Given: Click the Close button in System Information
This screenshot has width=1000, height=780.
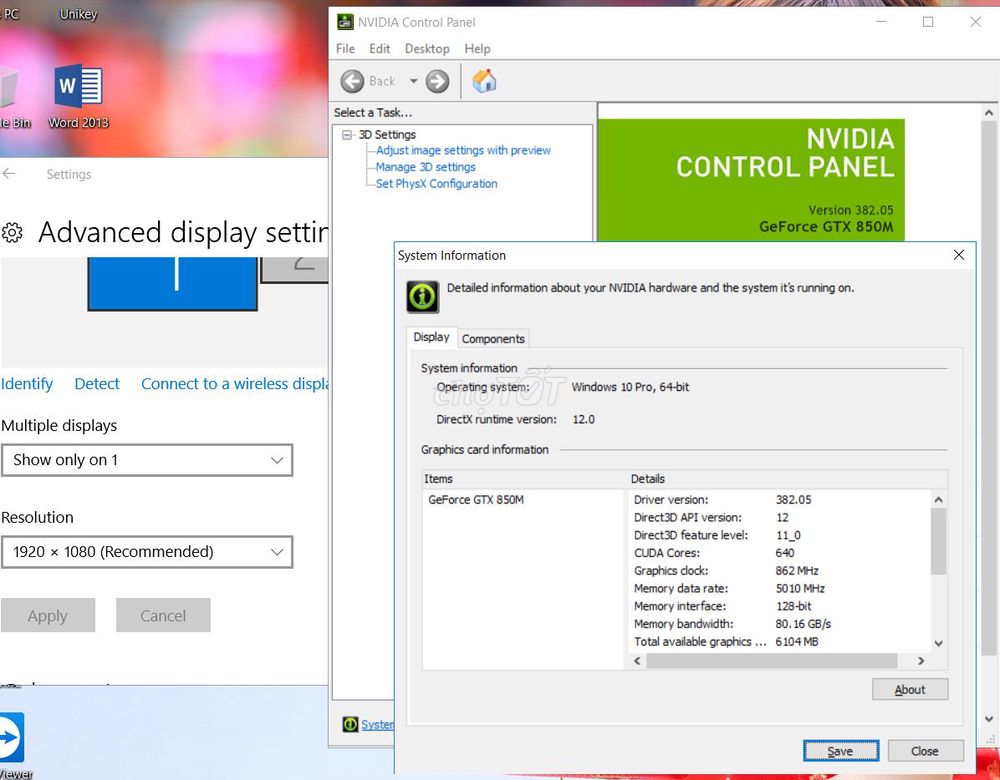Looking at the screenshot, I should [x=925, y=751].
